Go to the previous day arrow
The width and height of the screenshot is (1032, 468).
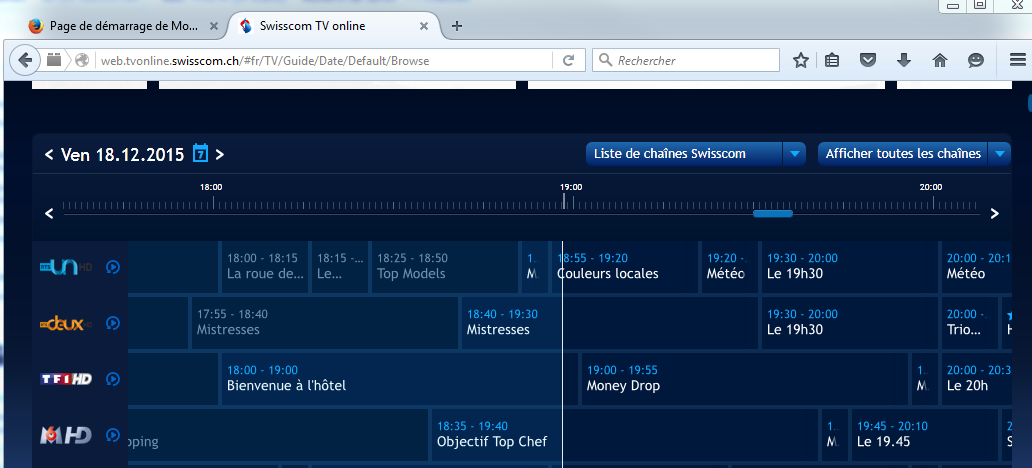pyautogui.click(x=49, y=155)
